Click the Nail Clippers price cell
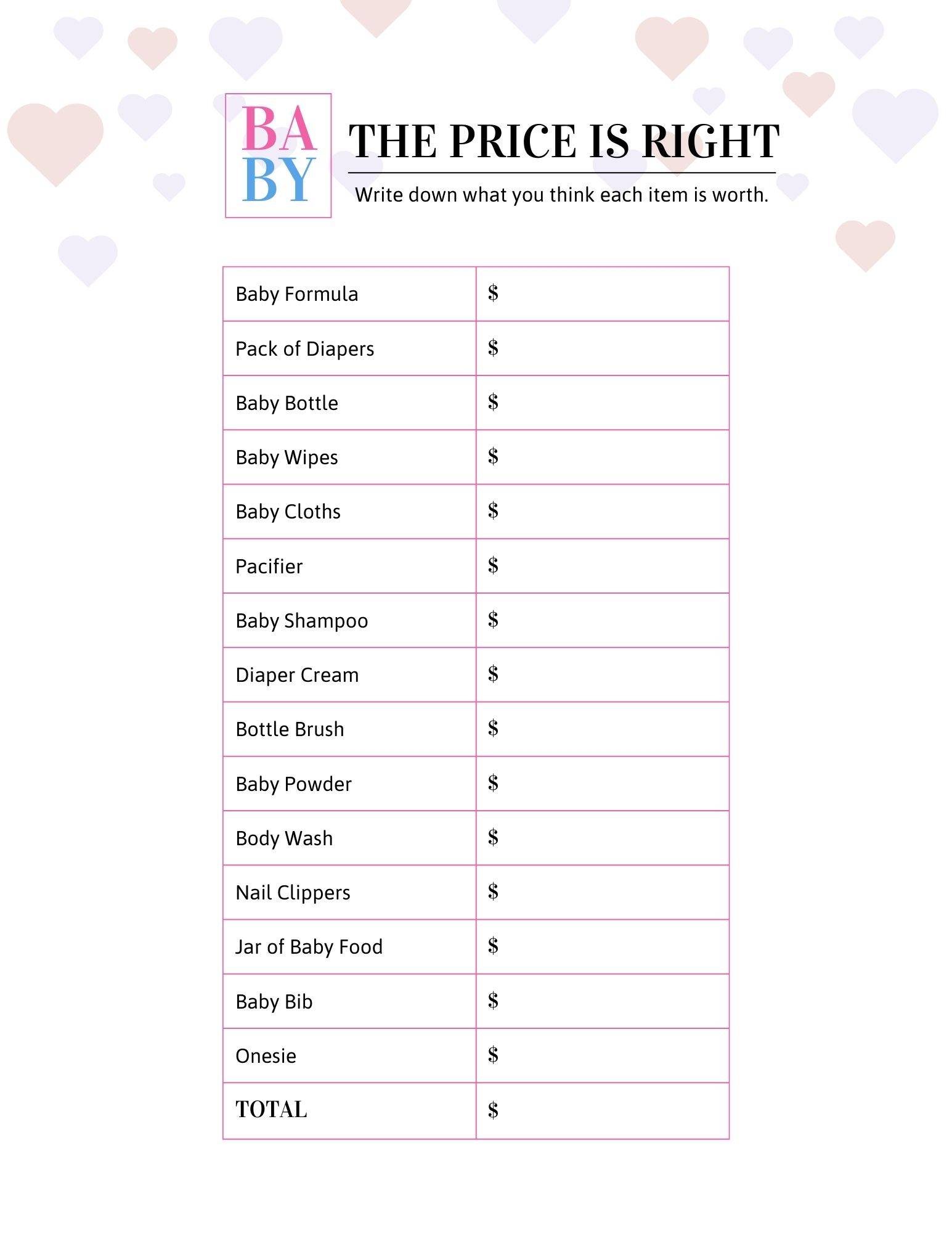The height and width of the screenshot is (1233, 952). [603, 893]
